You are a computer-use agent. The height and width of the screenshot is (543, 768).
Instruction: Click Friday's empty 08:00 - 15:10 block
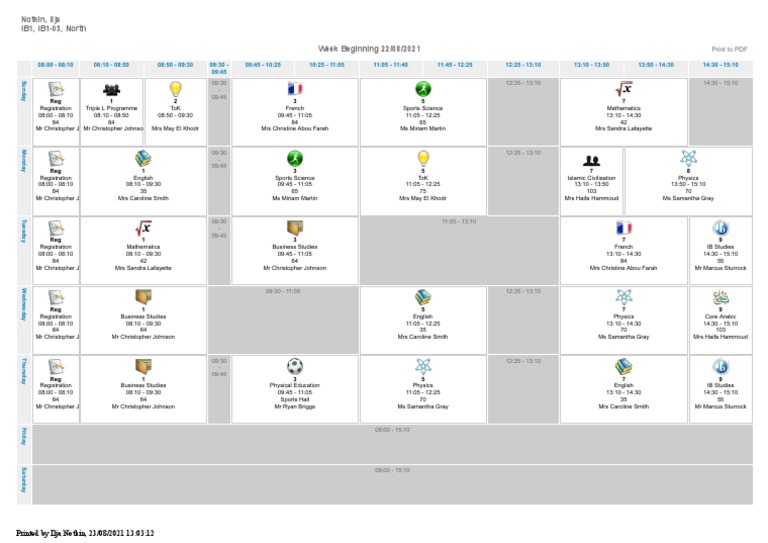click(392, 444)
